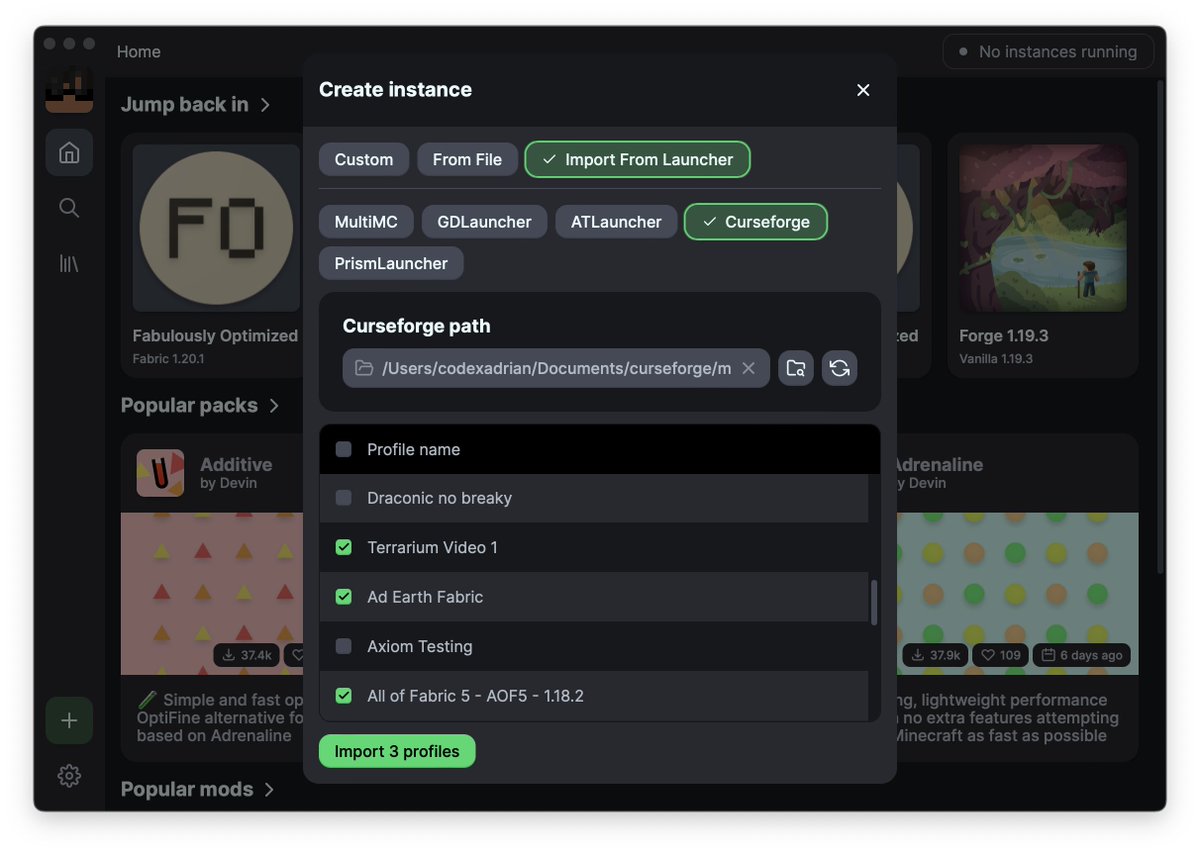This screenshot has width=1200, height=853.
Task: Click Import 3 profiles button
Action: point(397,752)
